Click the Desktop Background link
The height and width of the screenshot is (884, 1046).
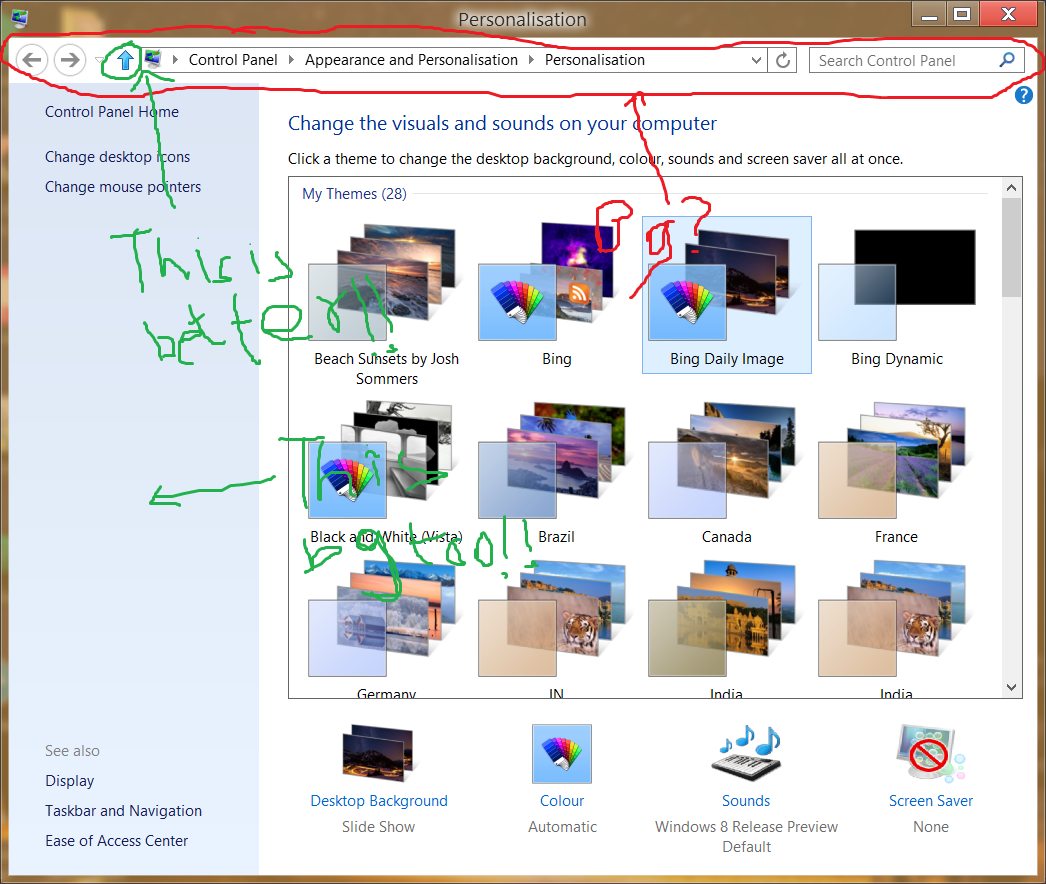(x=379, y=801)
